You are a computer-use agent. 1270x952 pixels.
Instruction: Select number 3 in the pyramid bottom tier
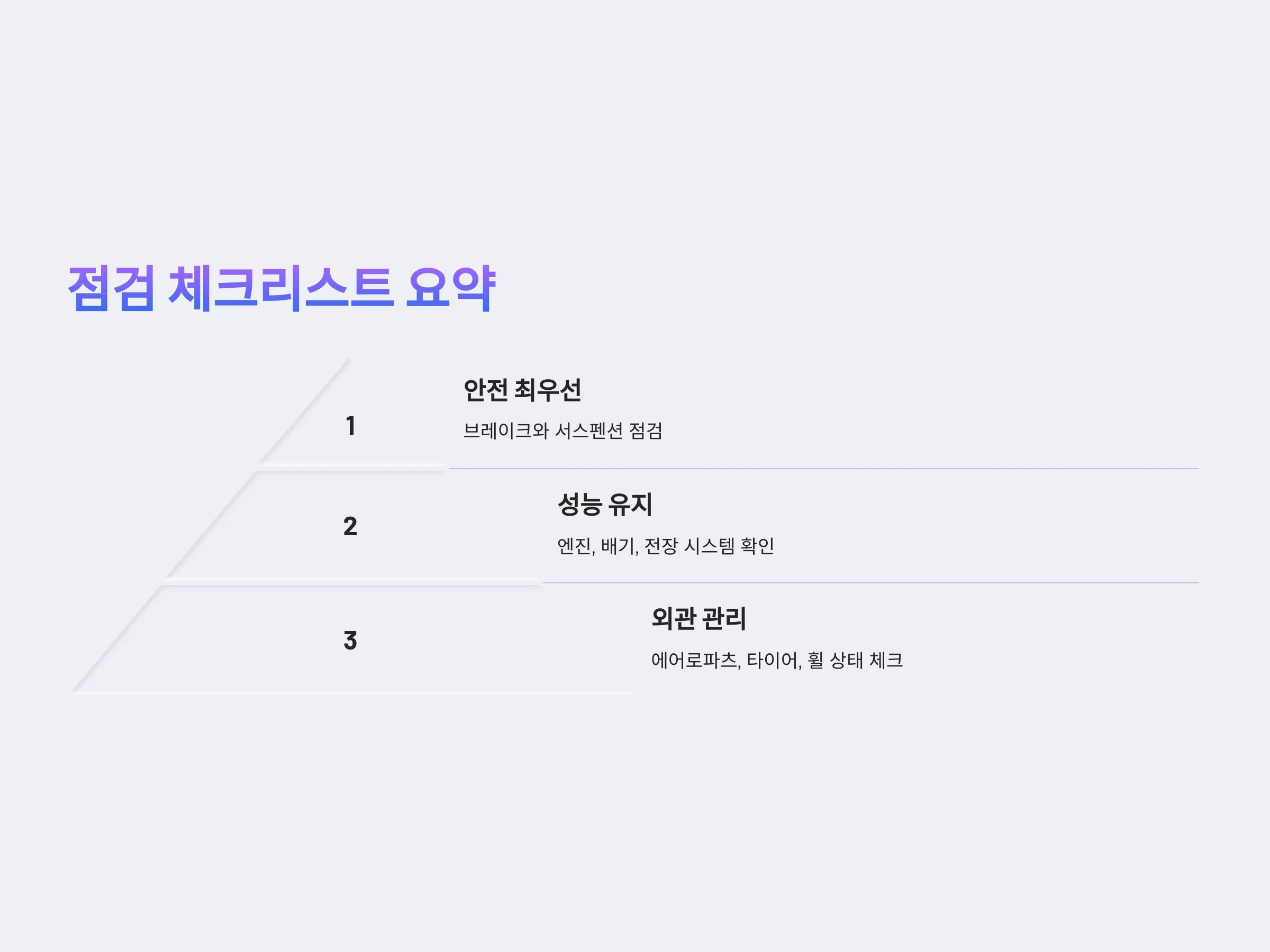[350, 640]
